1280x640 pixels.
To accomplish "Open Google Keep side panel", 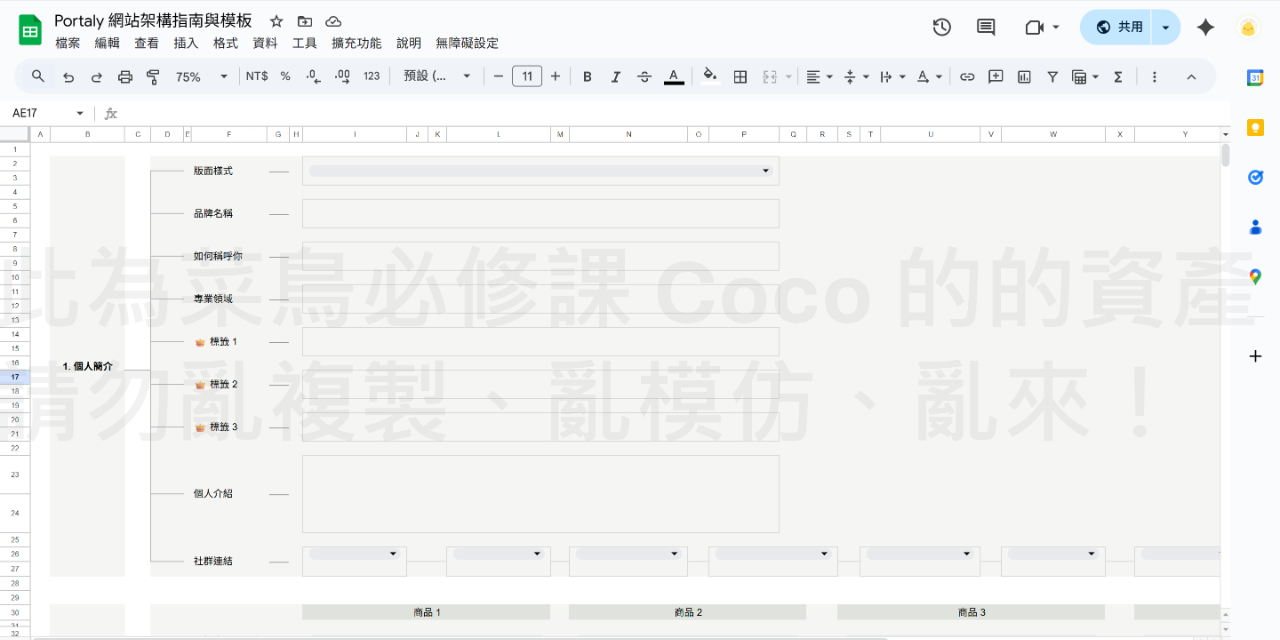I will [1256, 127].
